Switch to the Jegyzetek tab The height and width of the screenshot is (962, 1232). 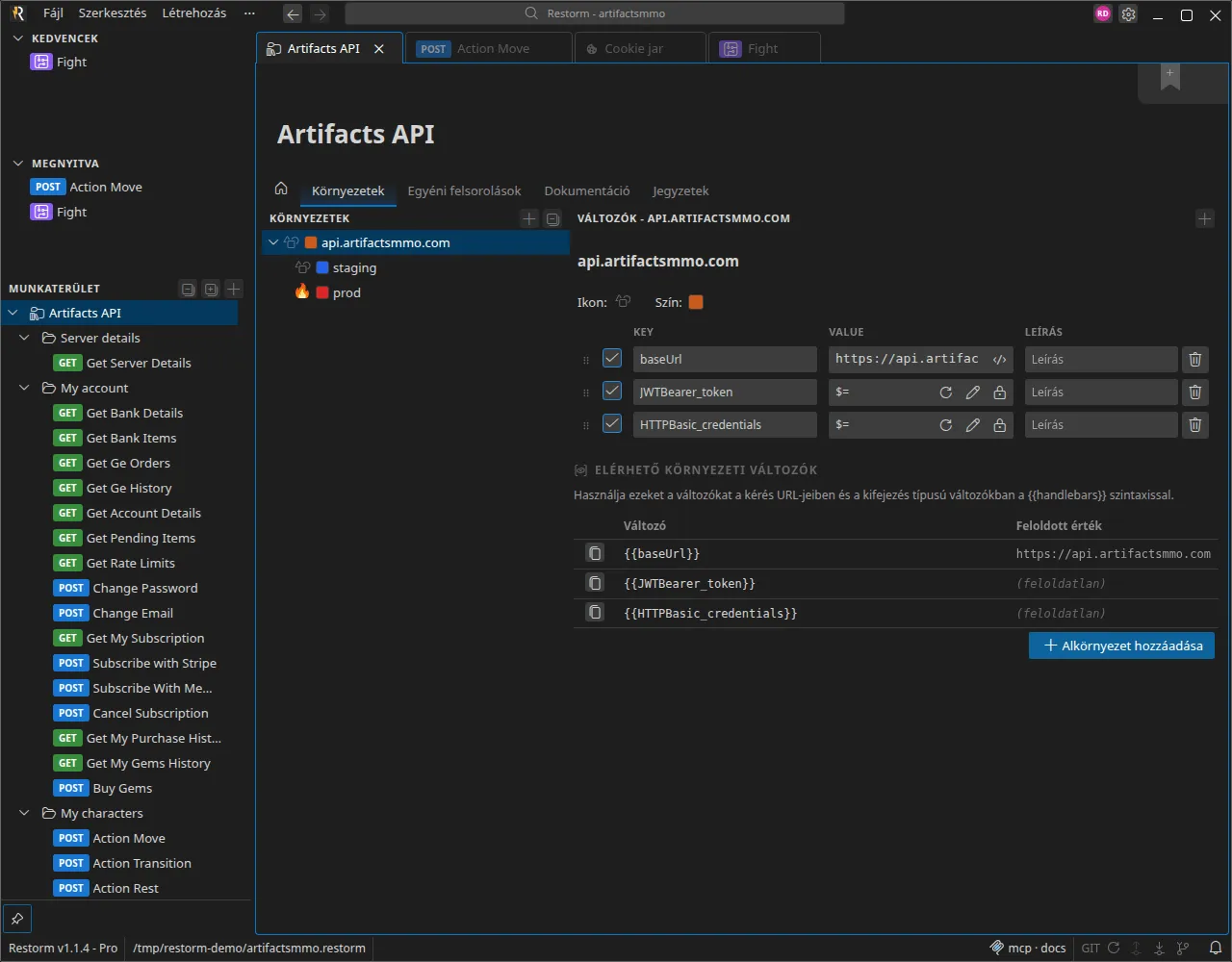point(680,190)
